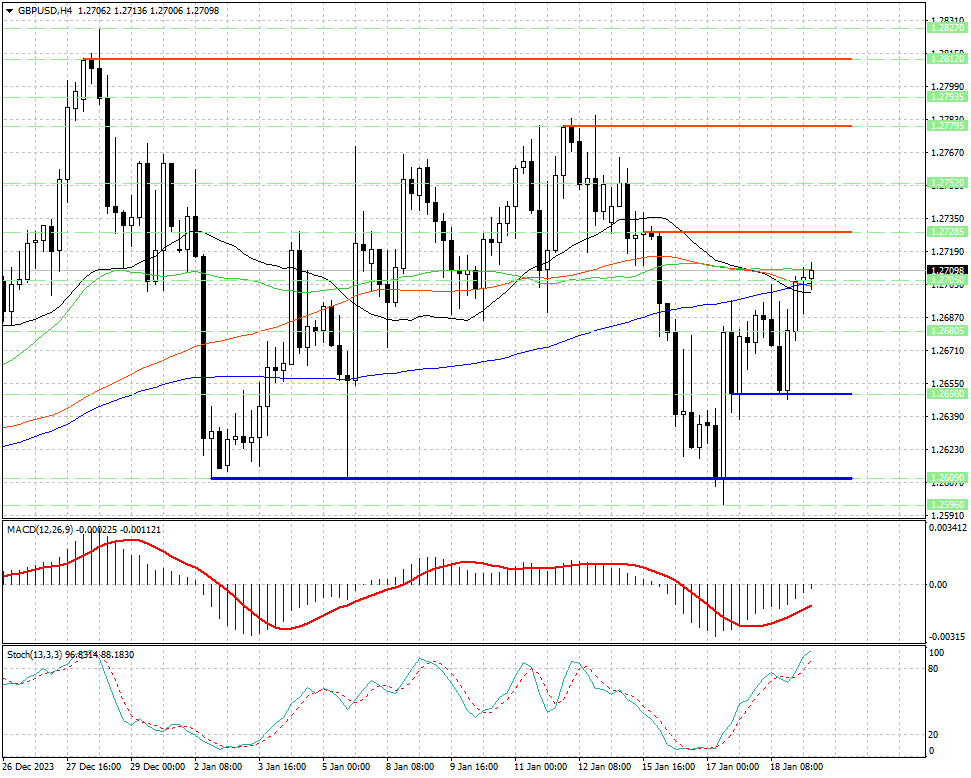This screenshot has height=778, width=971.
Task: Click the 1.26870 price axis value
Action: point(947,317)
